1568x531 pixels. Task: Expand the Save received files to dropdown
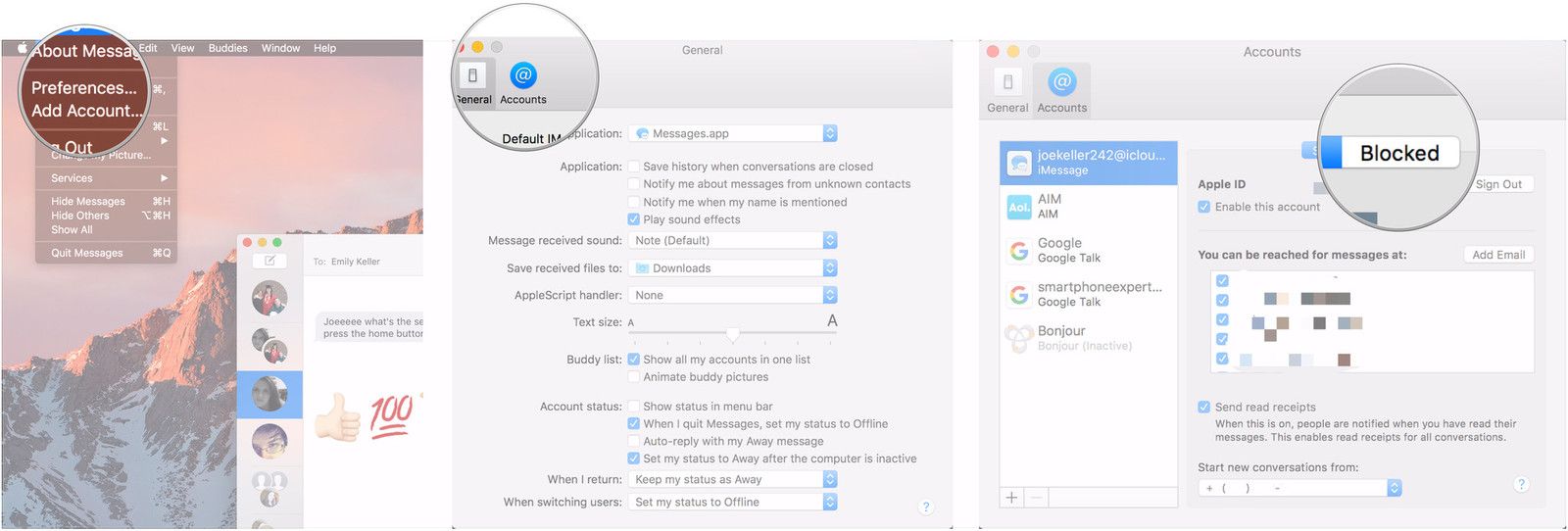point(735,267)
